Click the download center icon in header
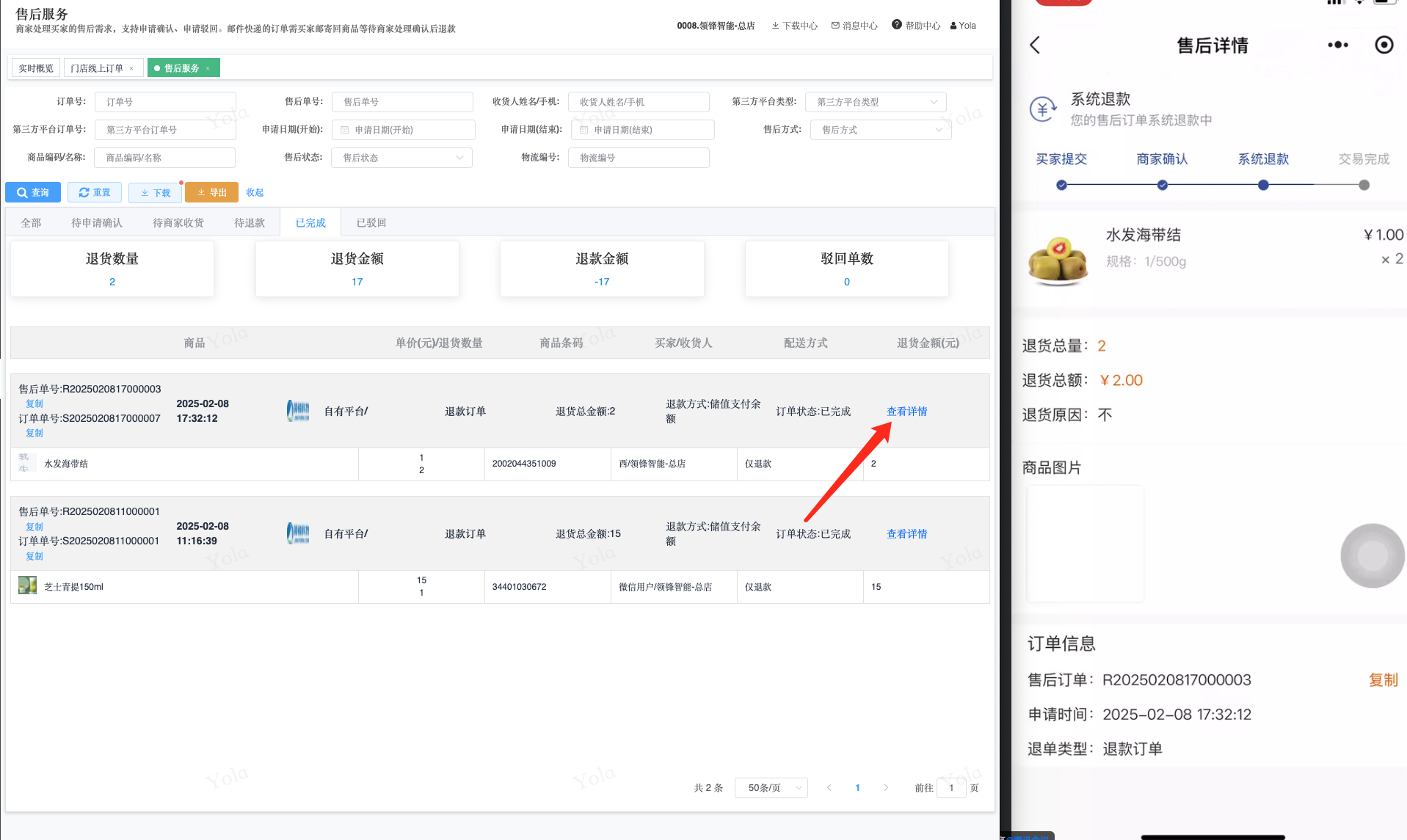Viewport: 1407px width, 840px height. tap(775, 26)
